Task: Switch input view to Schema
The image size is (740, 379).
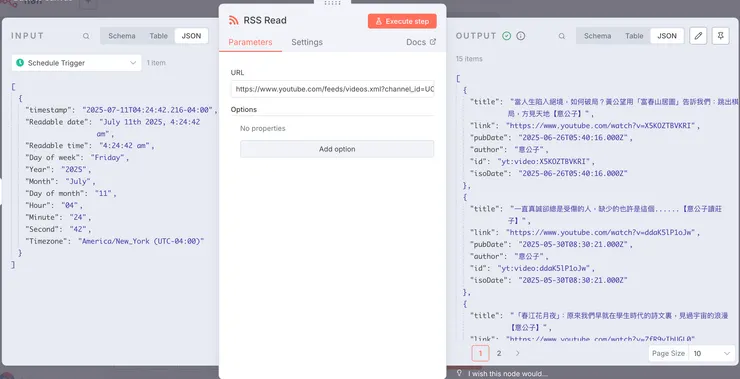Action: (122, 36)
